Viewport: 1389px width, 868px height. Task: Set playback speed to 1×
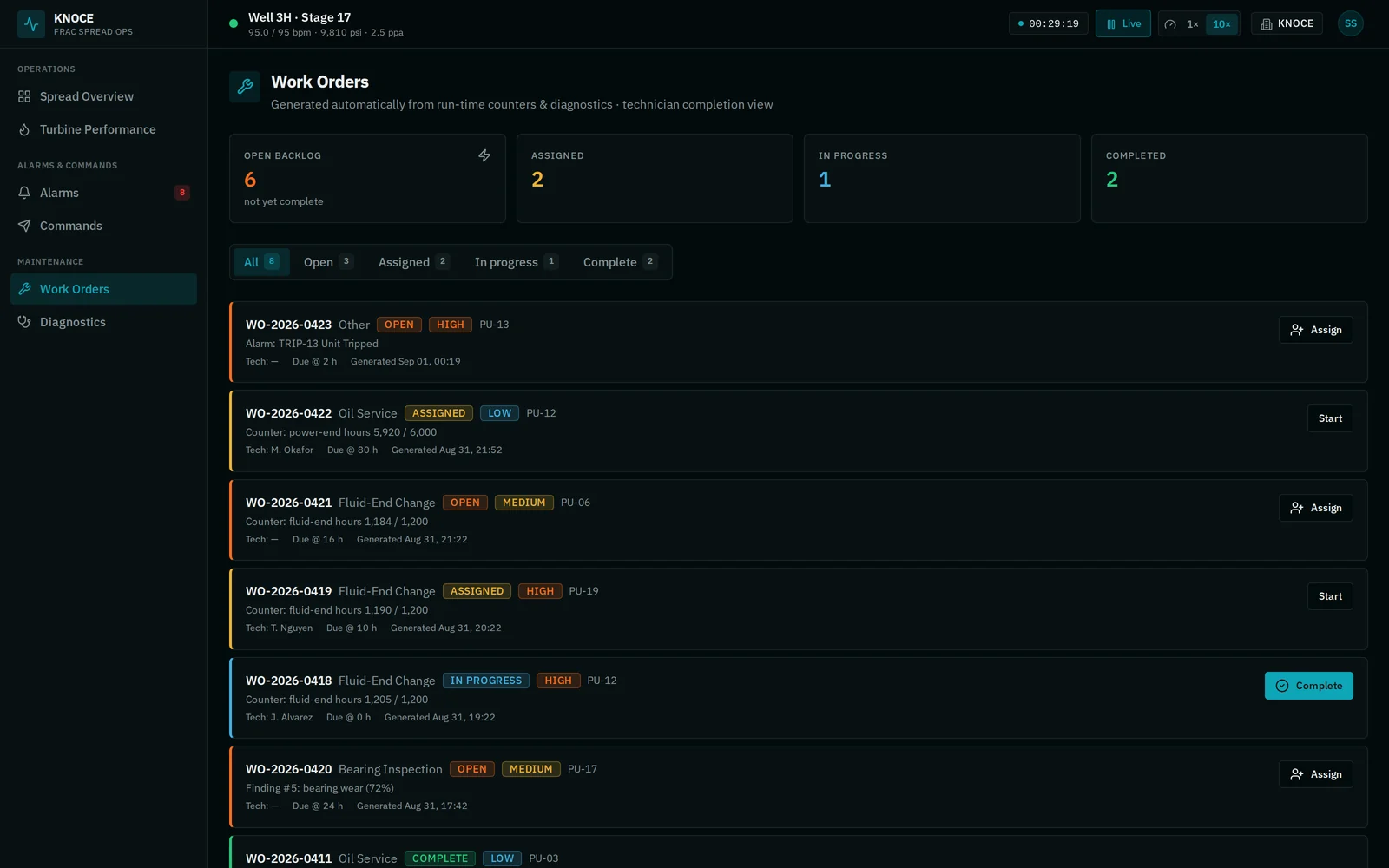pyautogui.click(x=1193, y=24)
